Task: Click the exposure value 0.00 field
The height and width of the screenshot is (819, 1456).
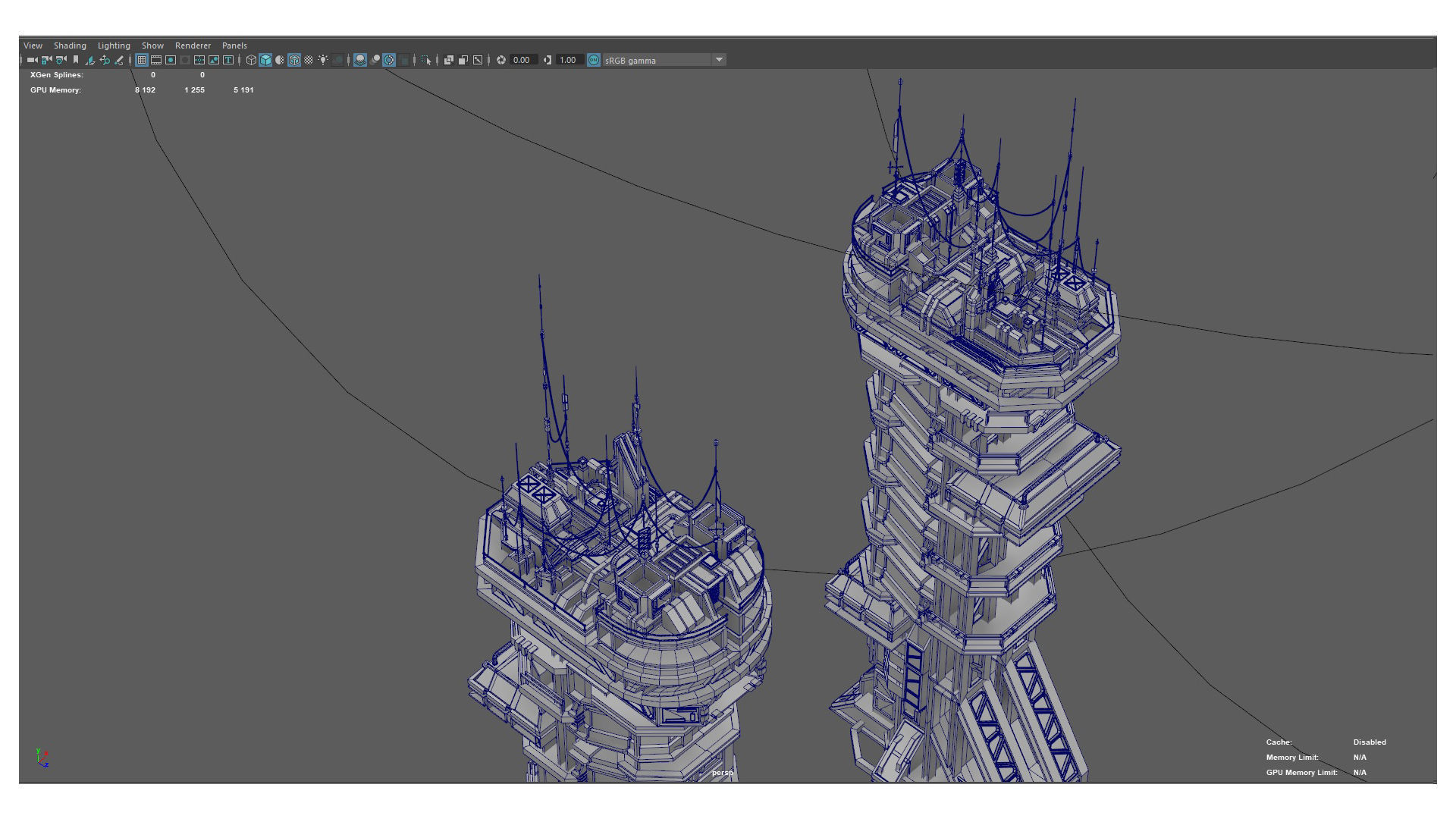Action: coord(522,60)
